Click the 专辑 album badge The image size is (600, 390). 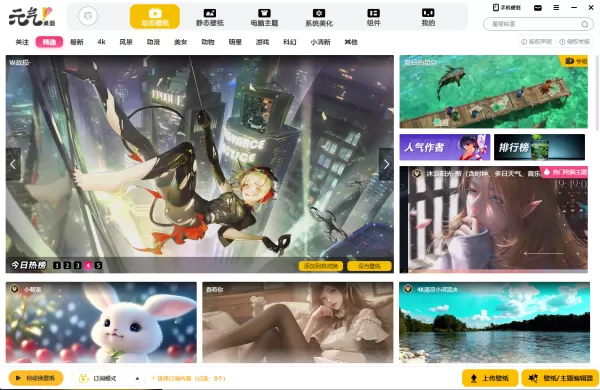(x=575, y=61)
